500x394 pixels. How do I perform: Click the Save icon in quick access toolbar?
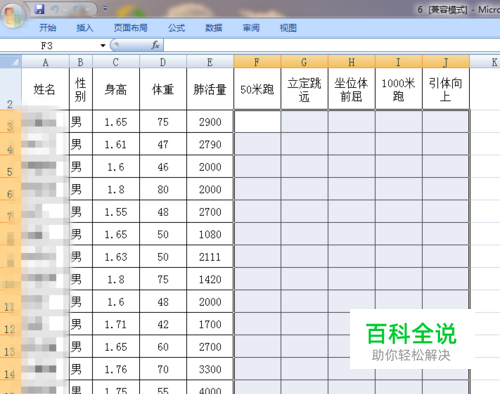(40, 9)
